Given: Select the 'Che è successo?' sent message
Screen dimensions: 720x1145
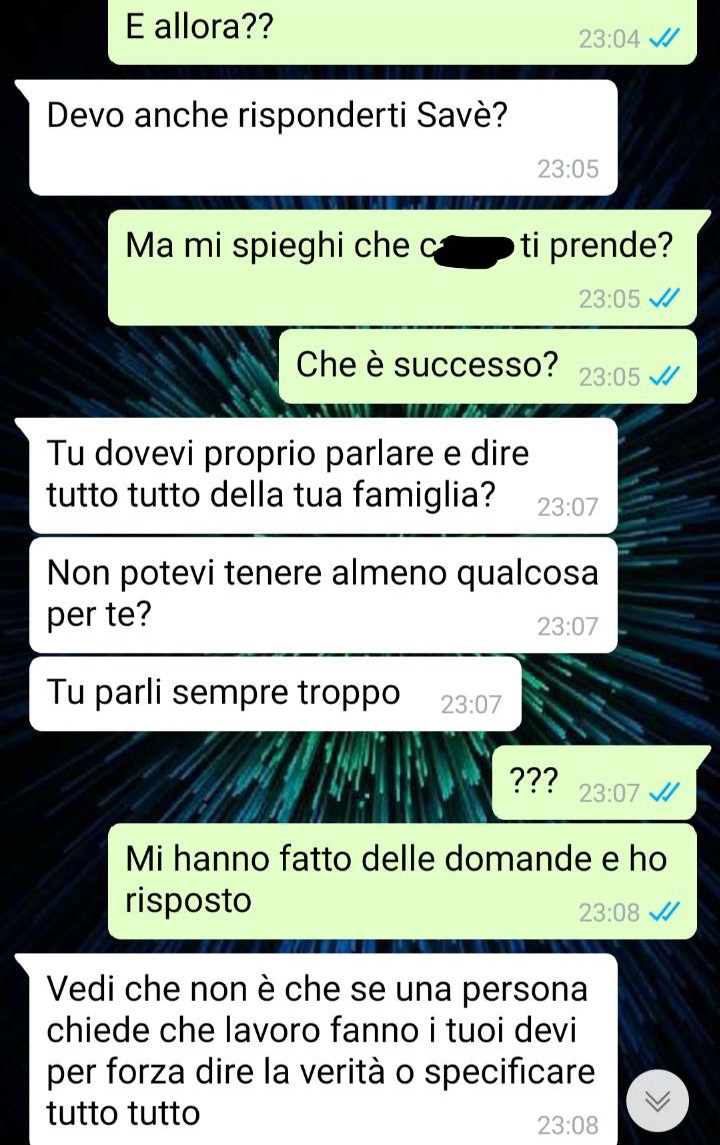Looking at the screenshot, I should (x=488, y=366).
